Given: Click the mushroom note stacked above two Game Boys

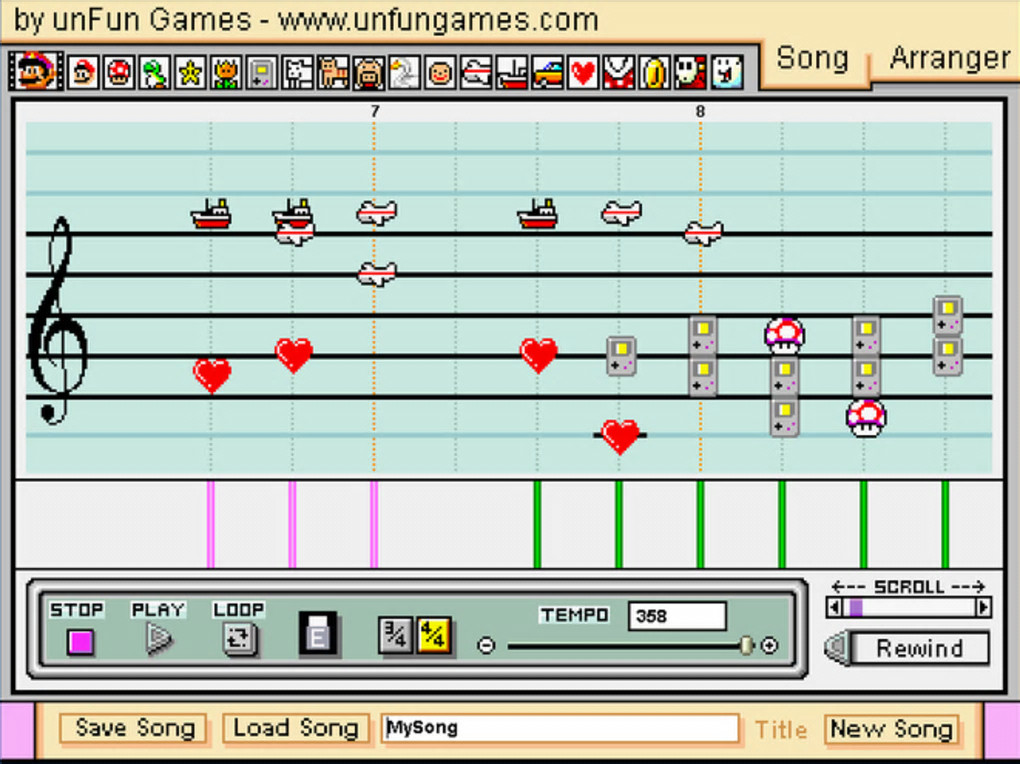Looking at the screenshot, I should click(x=785, y=335).
